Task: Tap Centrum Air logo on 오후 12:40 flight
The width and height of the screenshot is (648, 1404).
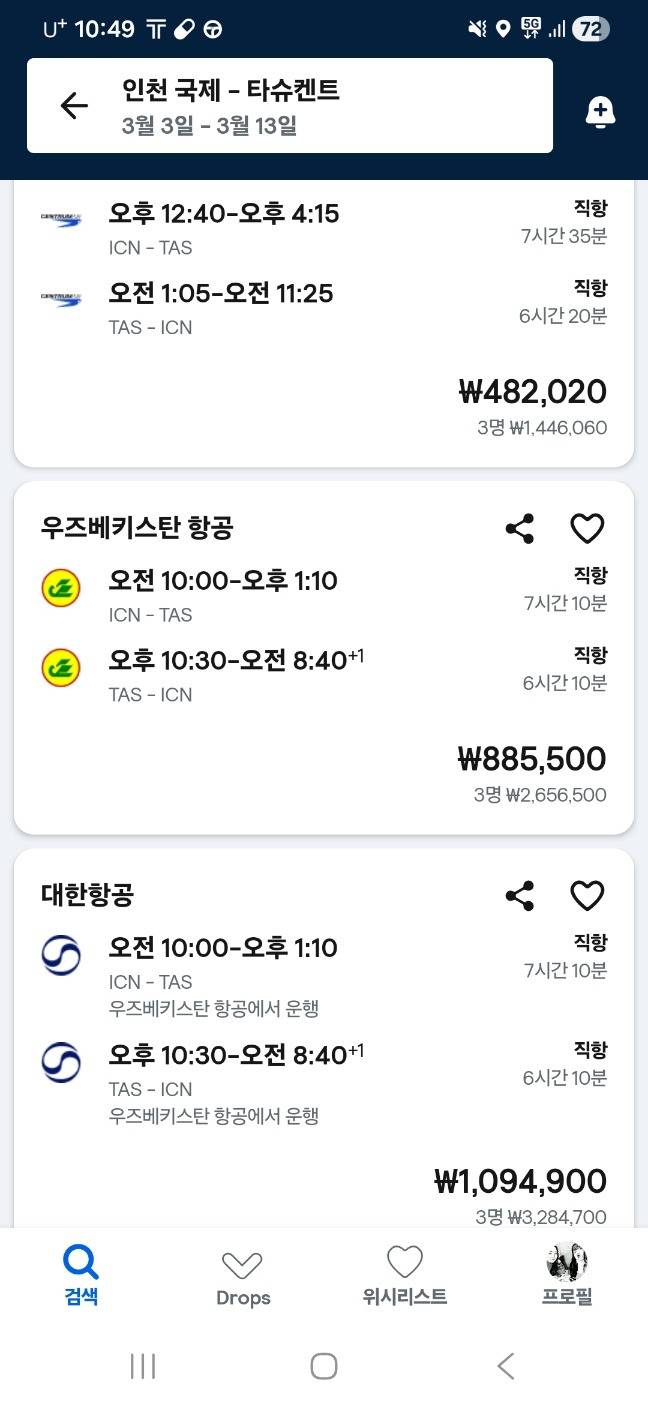Action: pyautogui.click(x=61, y=218)
